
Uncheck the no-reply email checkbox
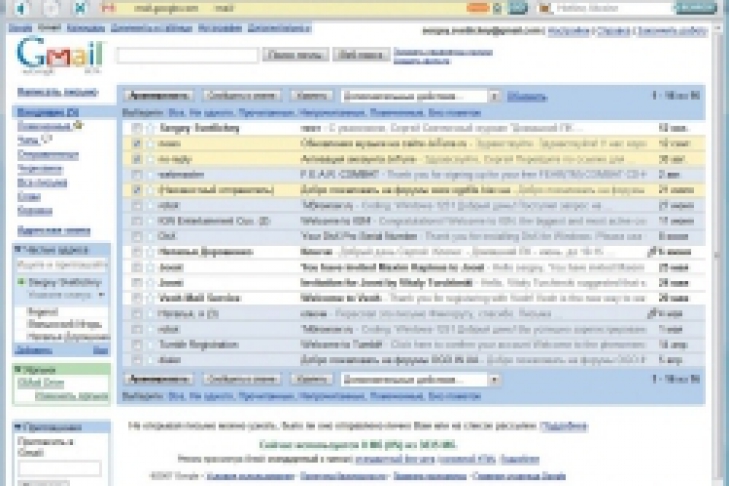pyautogui.click(x=137, y=158)
